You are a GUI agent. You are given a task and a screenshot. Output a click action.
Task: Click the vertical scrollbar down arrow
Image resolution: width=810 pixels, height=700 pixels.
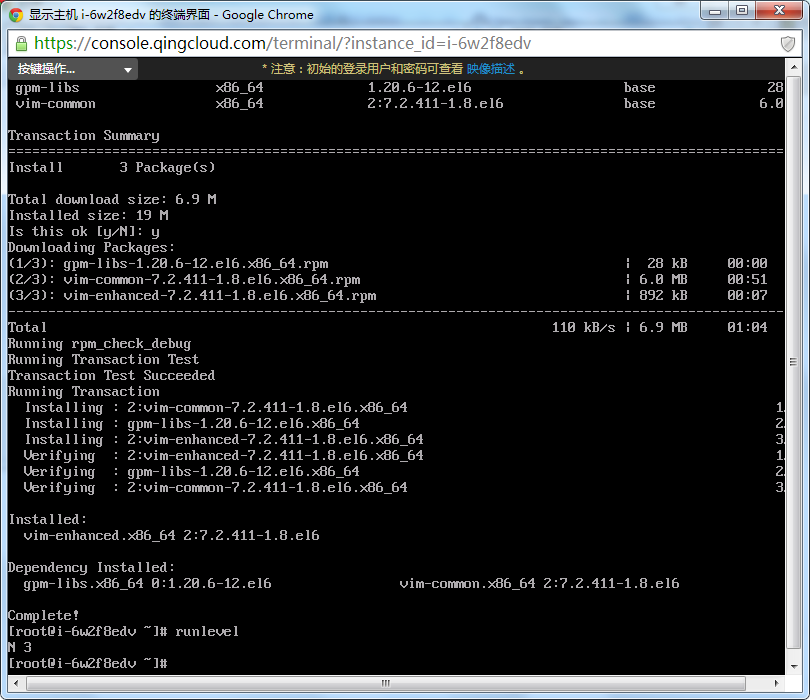[x=793, y=666]
